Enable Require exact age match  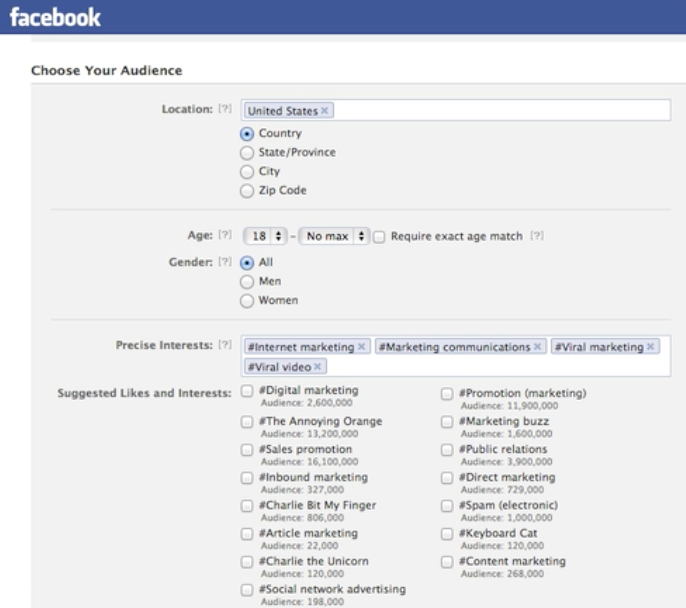[x=379, y=237]
